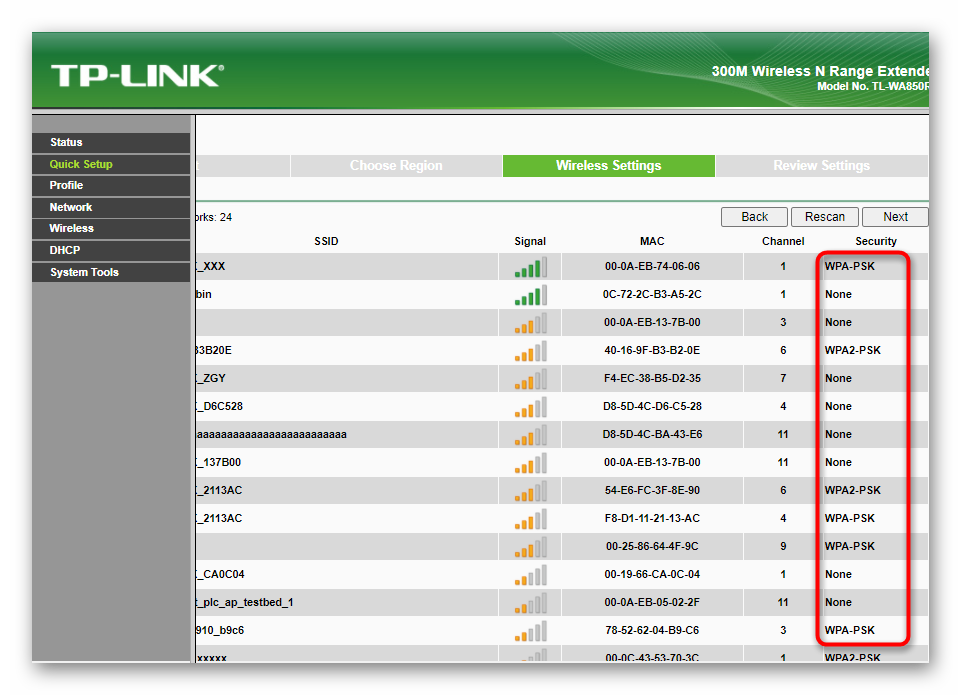Click signal strength icon of the 'bin' network

coord(531,295)
